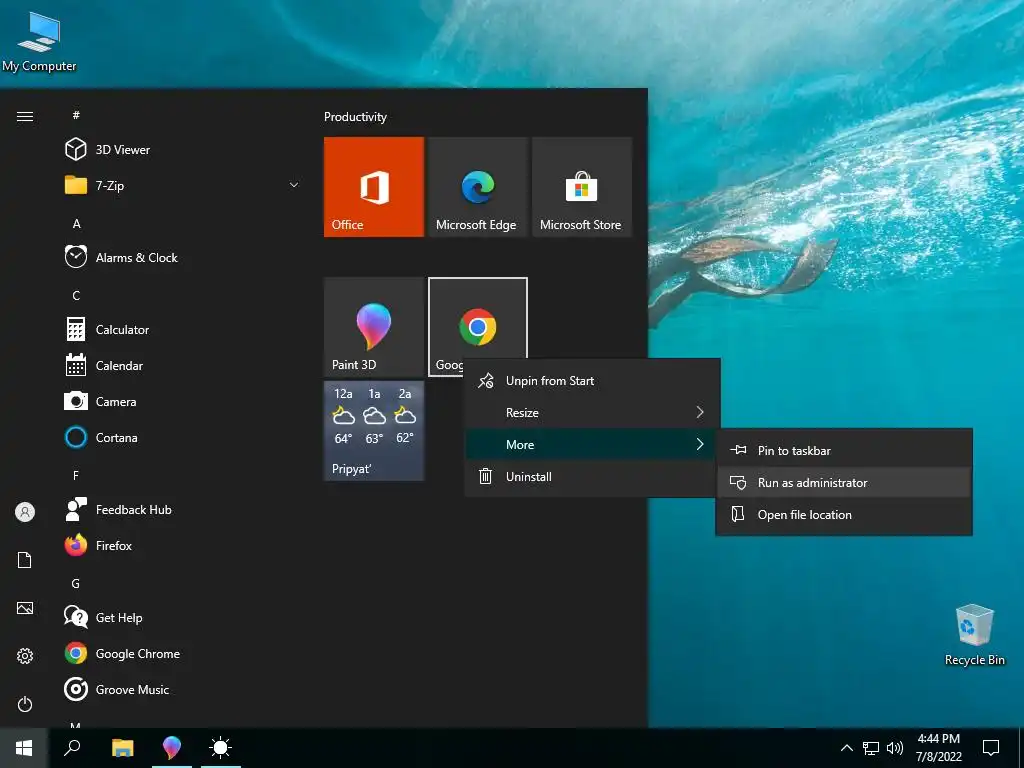Select Pin to taskbar
Viewport: 1024px width, 768px height.
point(844,451)
